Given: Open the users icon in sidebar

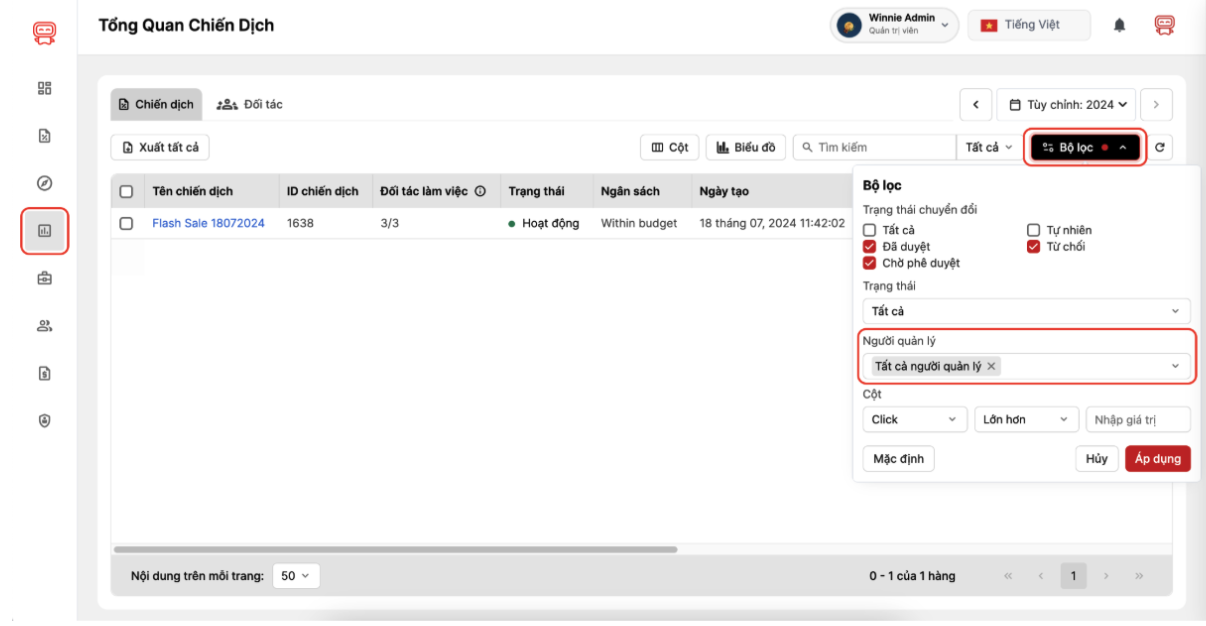Looking at the screenshot, I should pos(44,325).
